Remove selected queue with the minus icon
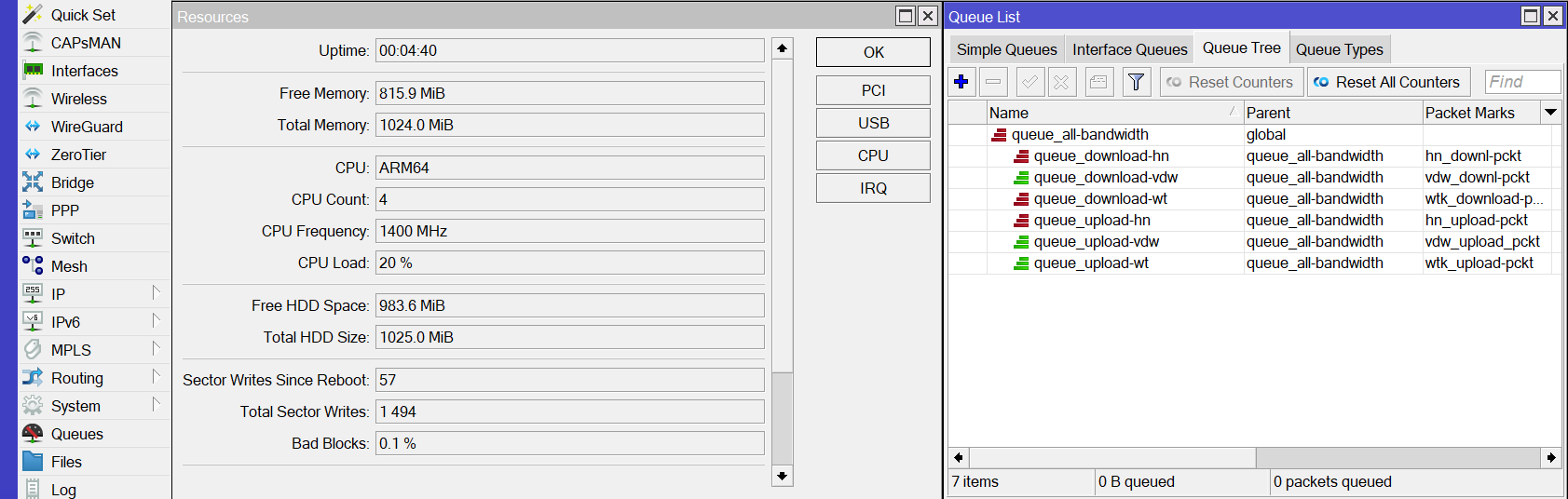Screen dimensions: 1568x499 click(x=993, y=82)
